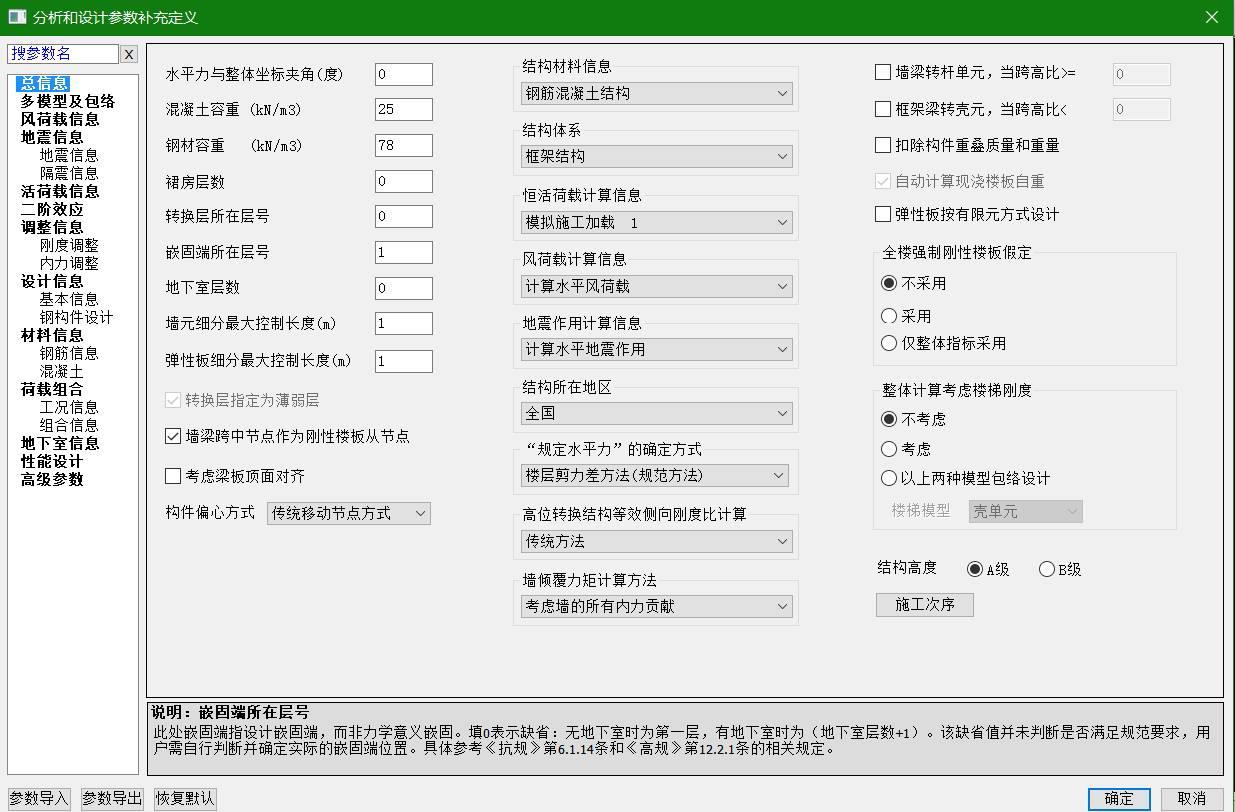Go to 风荷载信息 in sidebar
Image resolution: width=1235 pixels, height=812 pixels.
click(60, 119)
